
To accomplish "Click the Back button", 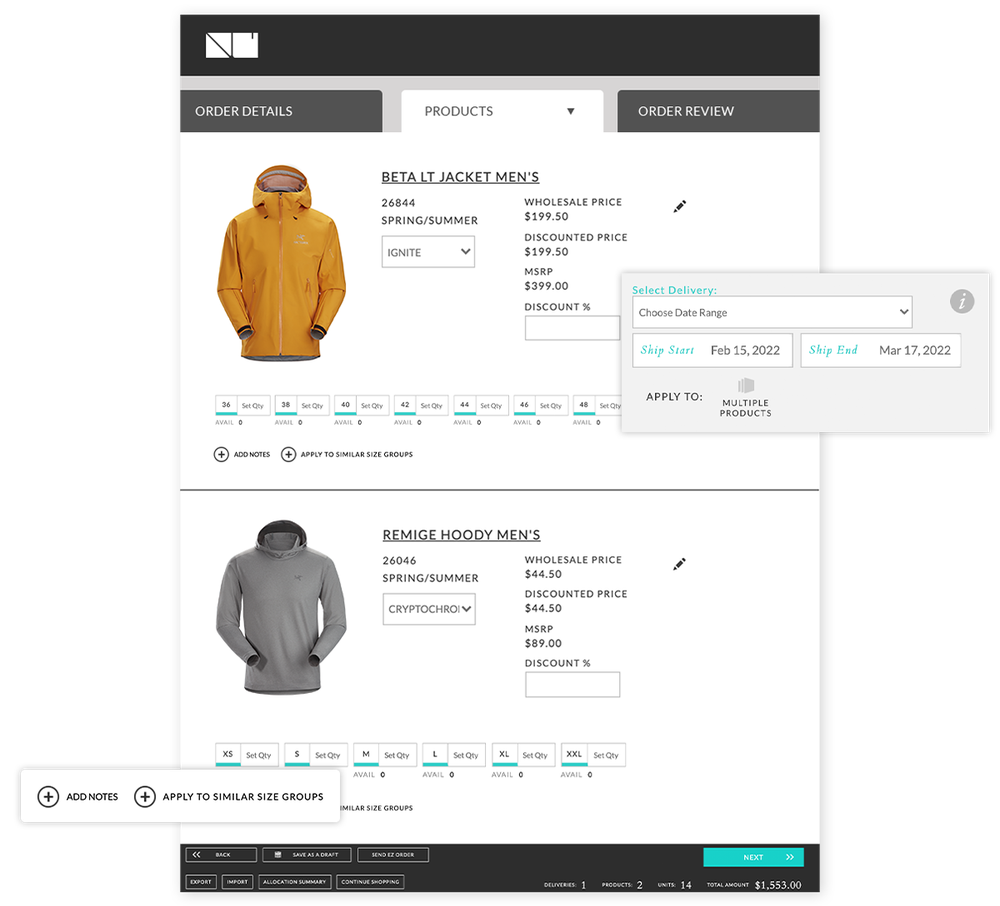I will [221, 854].
